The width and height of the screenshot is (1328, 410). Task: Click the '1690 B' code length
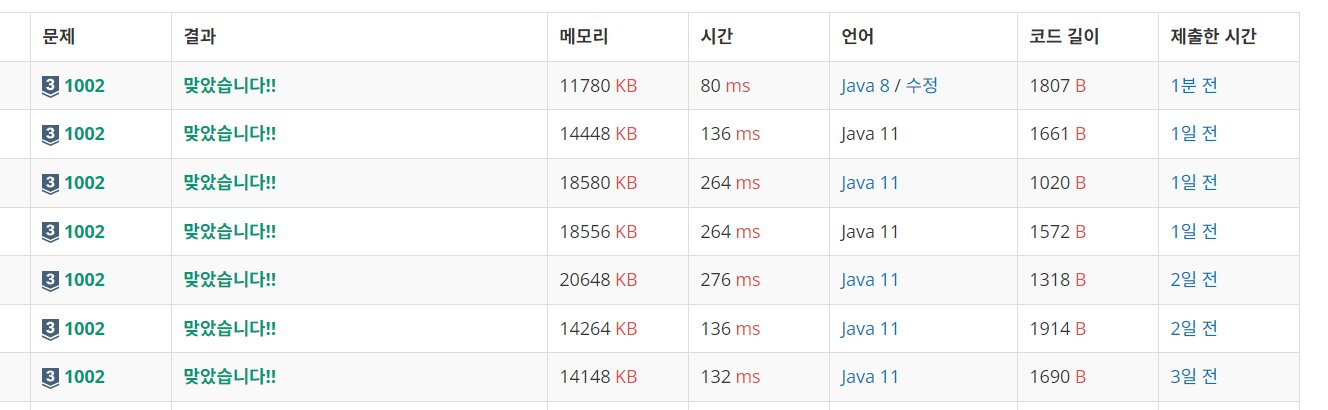click(x=1057, y=377)
